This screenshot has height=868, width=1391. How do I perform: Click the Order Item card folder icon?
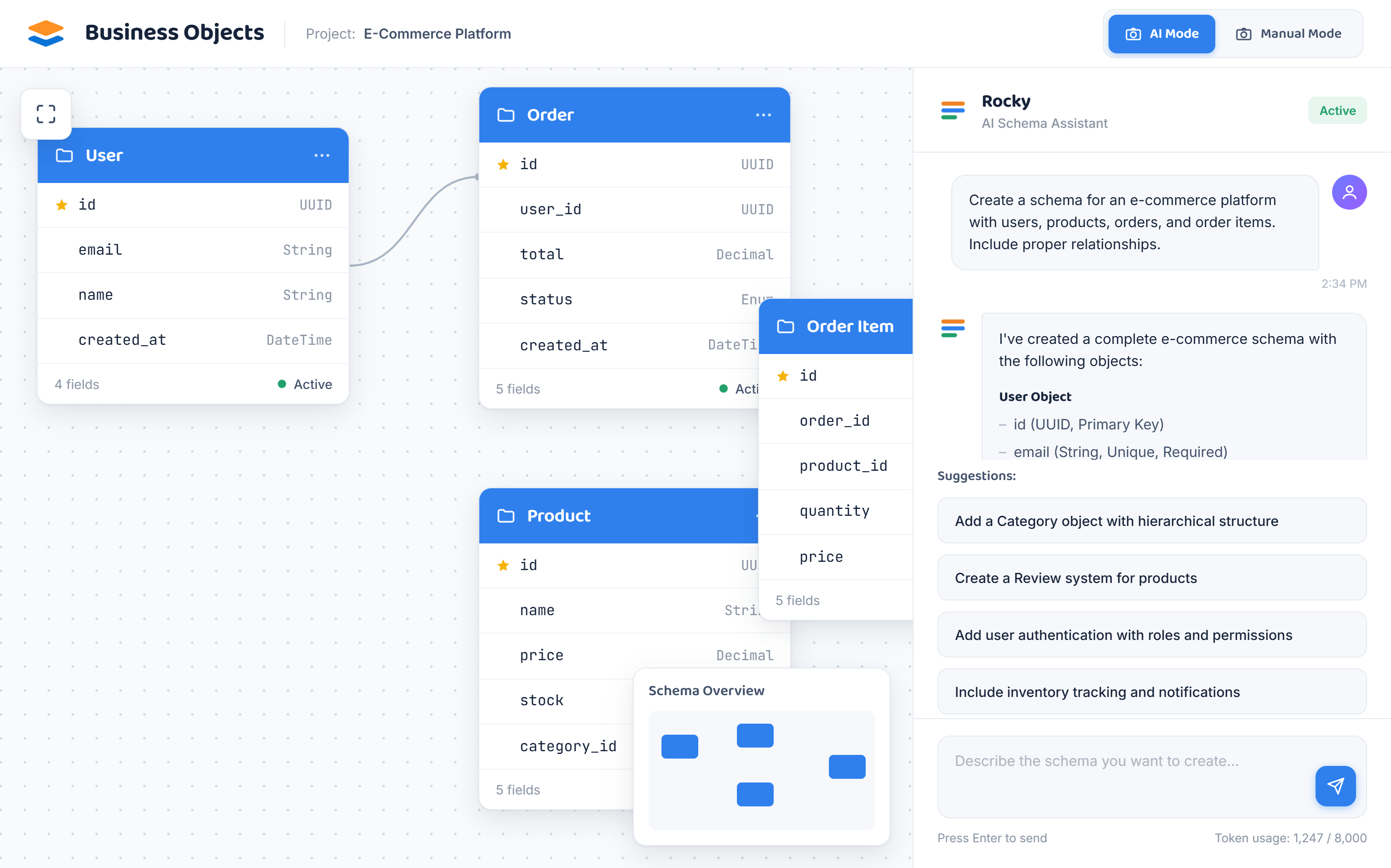tap(786, 326)
